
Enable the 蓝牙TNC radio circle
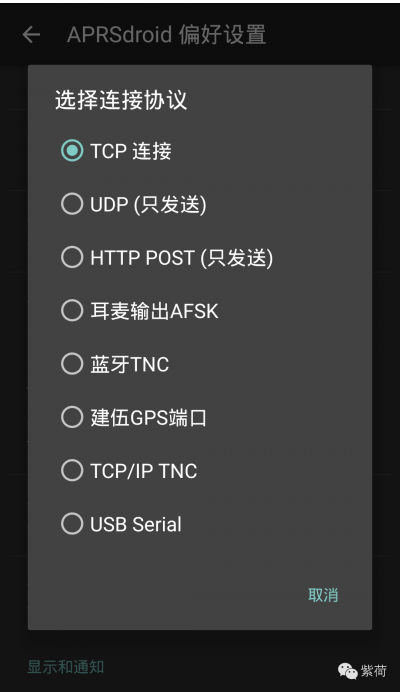tap(72, 364)
